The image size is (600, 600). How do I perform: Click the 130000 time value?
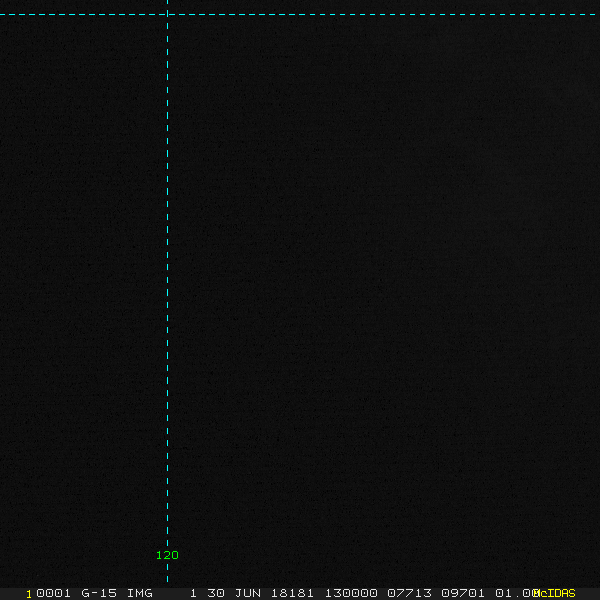click(350, 593)
